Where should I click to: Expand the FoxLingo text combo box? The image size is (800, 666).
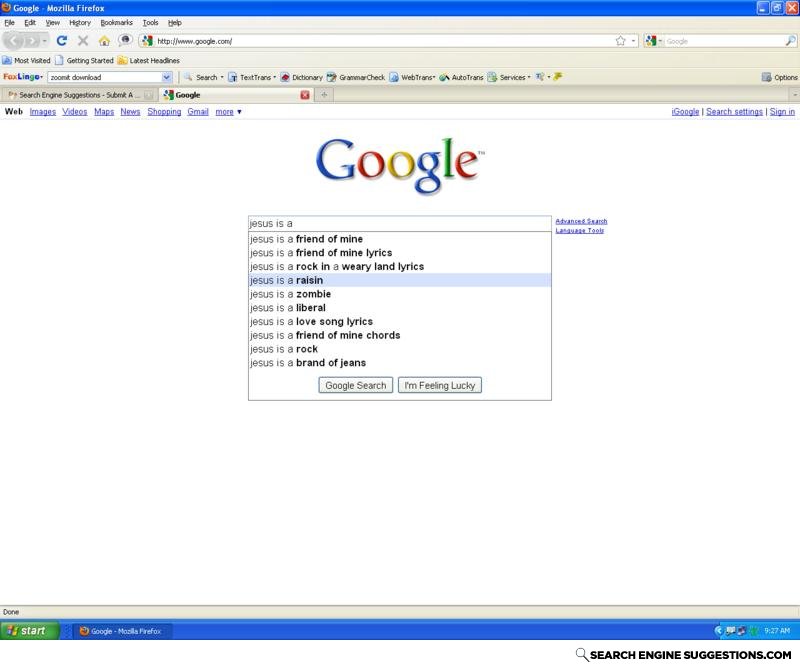click(x=166, y=77)
